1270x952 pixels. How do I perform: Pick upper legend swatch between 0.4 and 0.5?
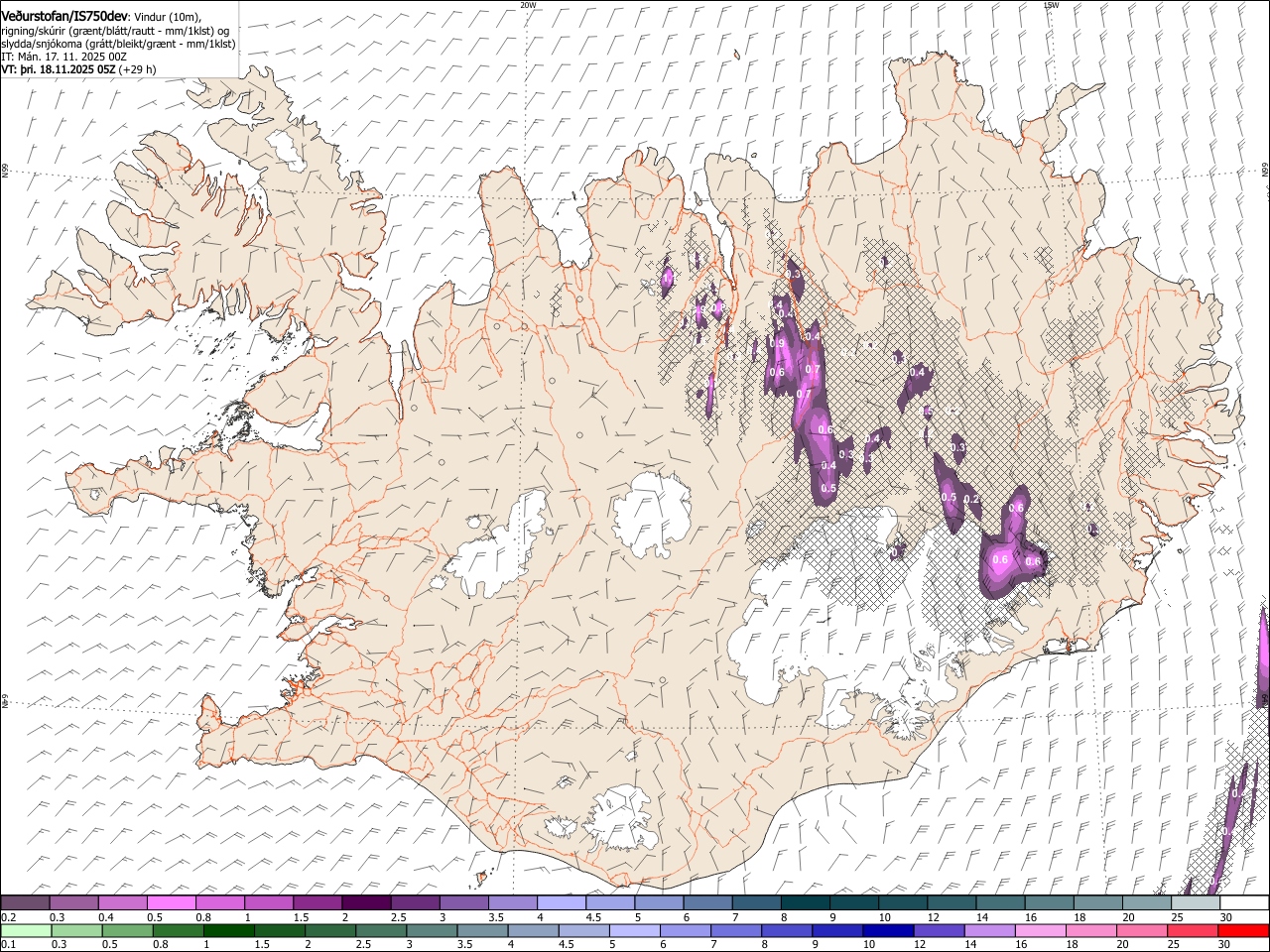click(123, 903)
